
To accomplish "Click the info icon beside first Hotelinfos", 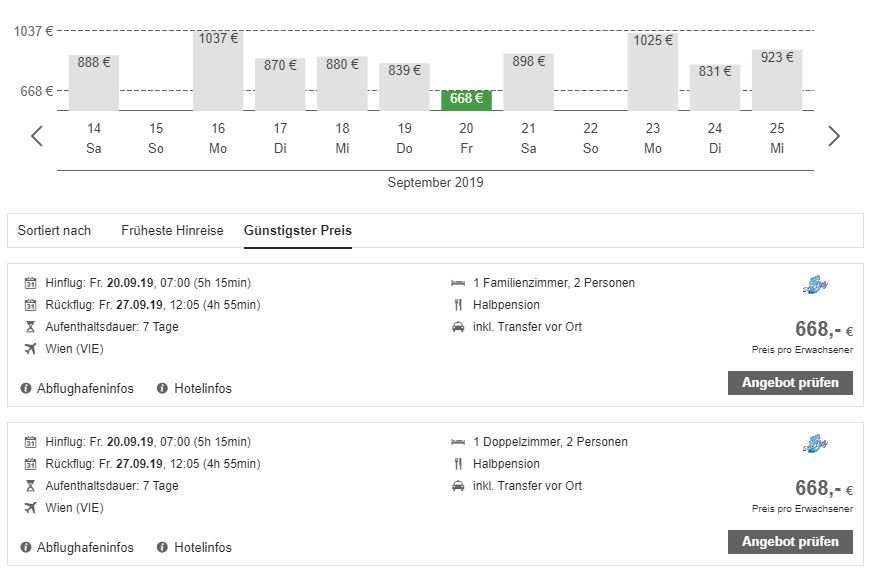I will [162, 388].
